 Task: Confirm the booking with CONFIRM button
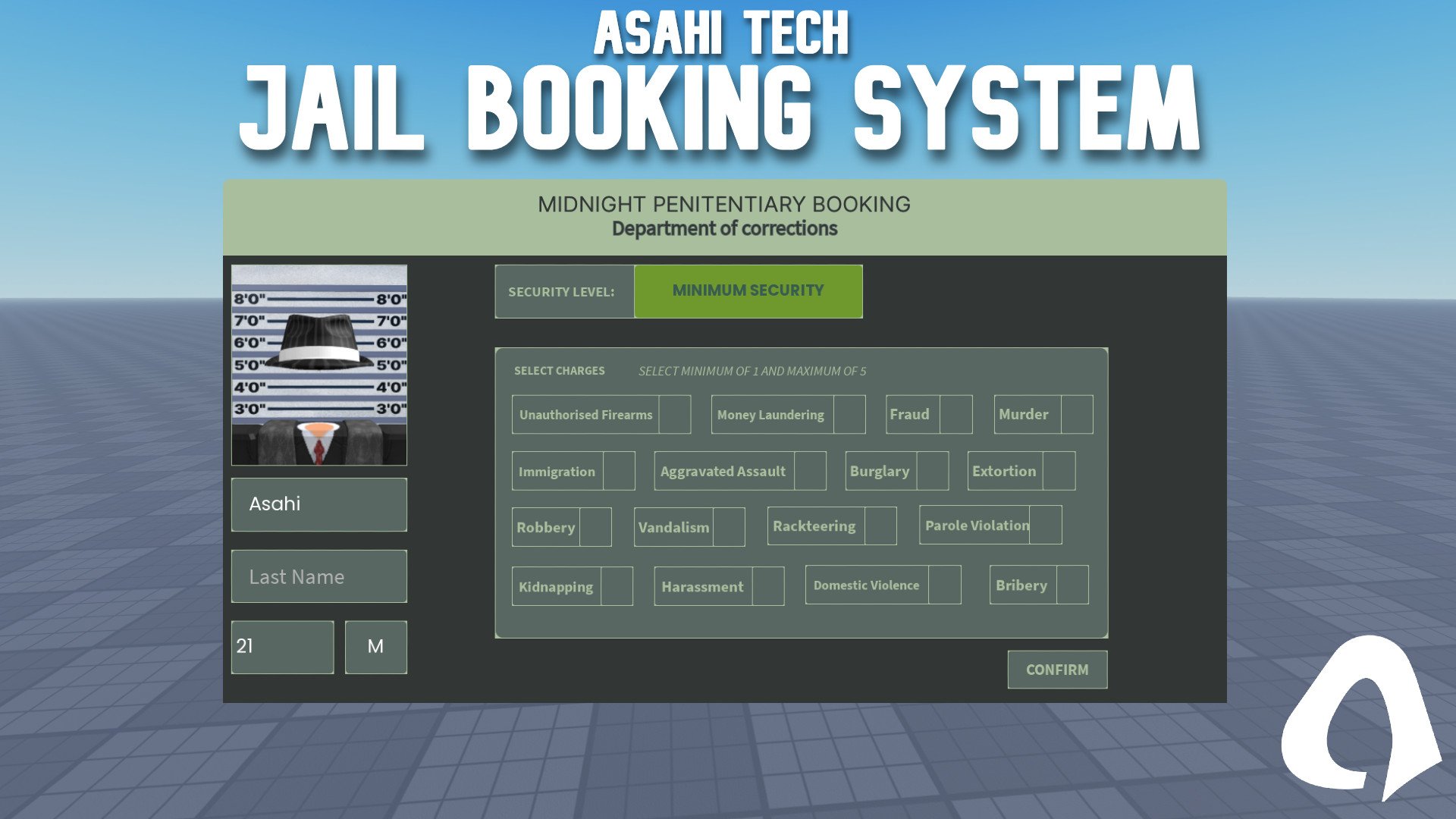coord(1057,670)
